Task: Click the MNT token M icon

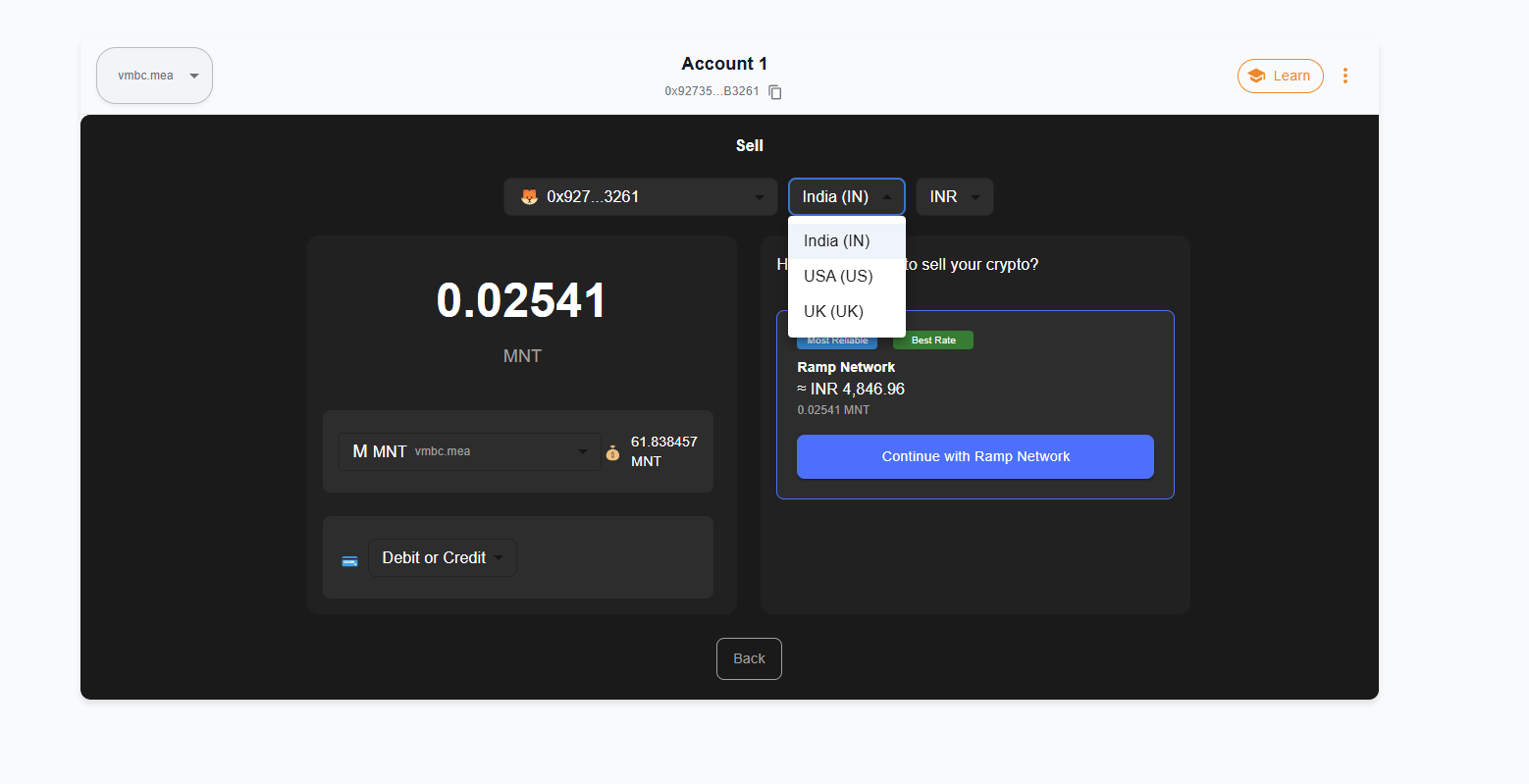Action: 360,451
